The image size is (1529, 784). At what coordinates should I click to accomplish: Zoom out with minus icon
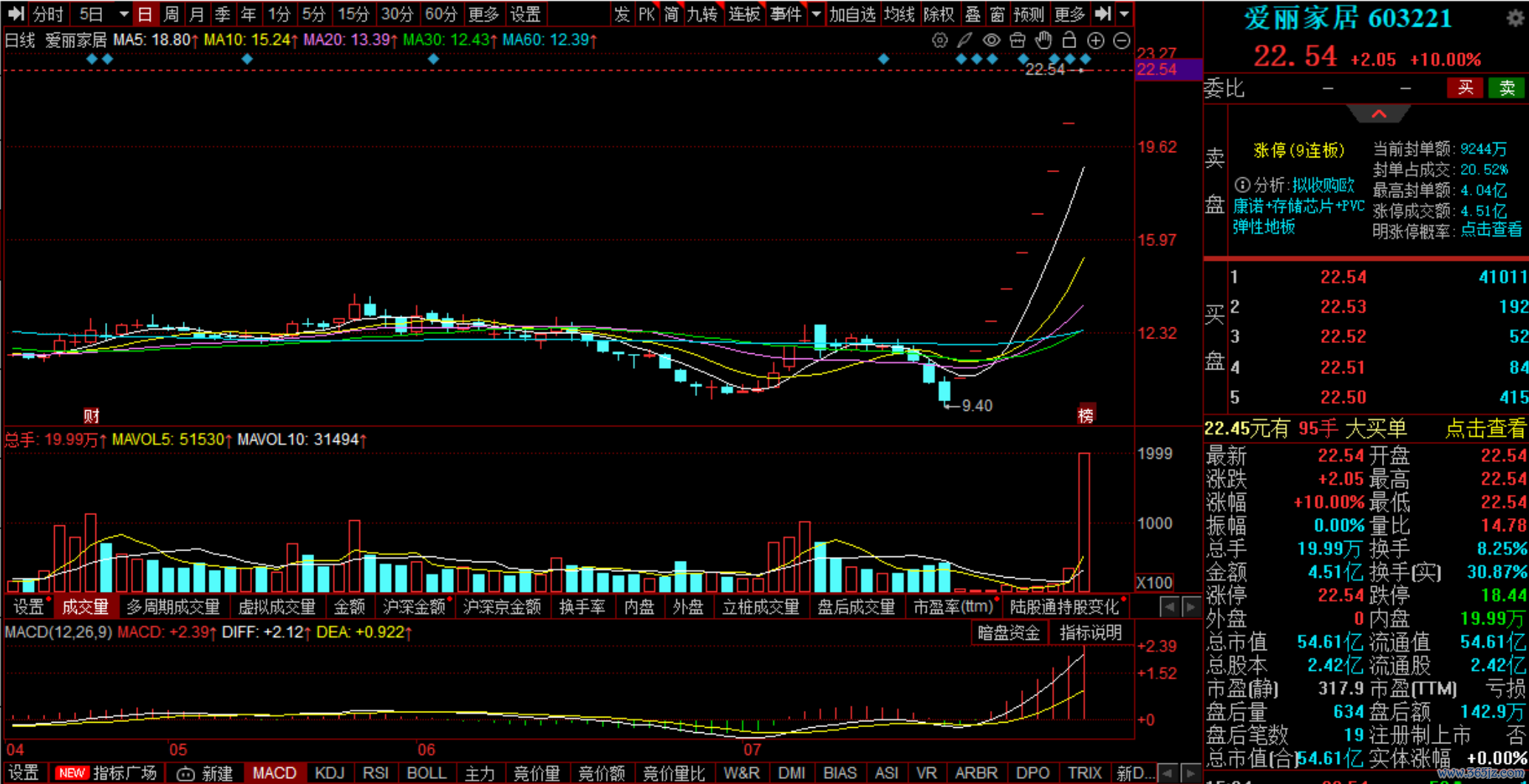coord(1122,41)
